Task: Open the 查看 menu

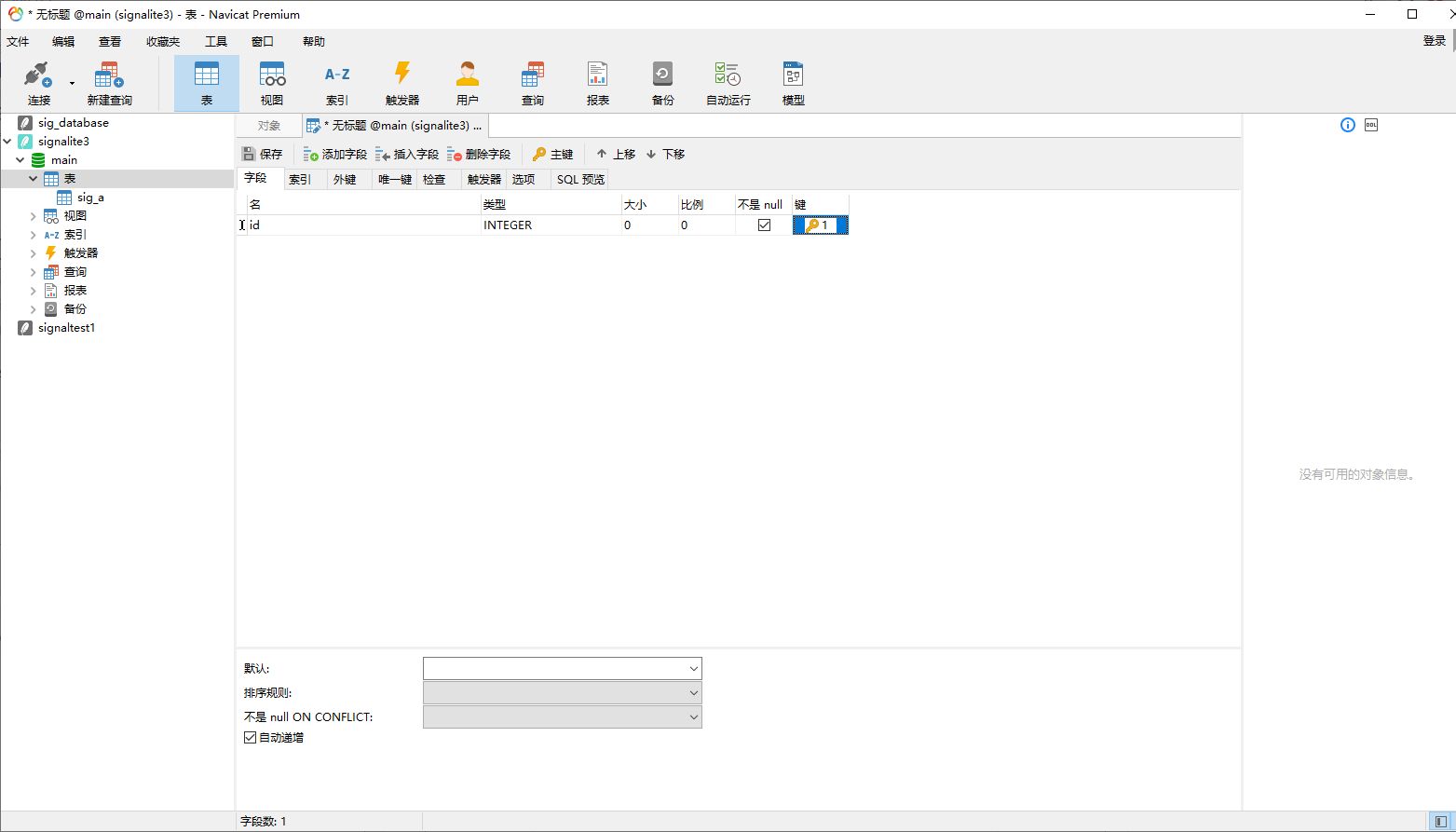Action: [110, 41]
